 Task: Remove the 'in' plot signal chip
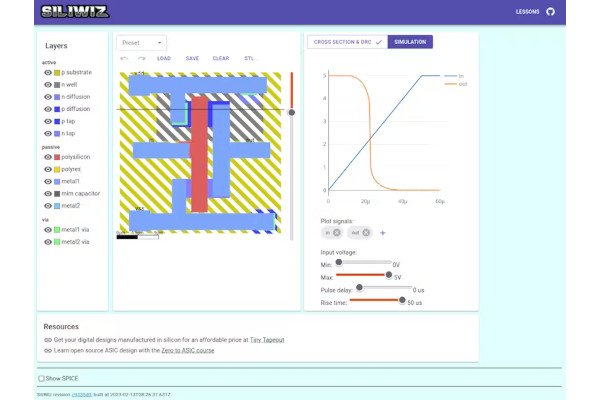click(336, 233)
